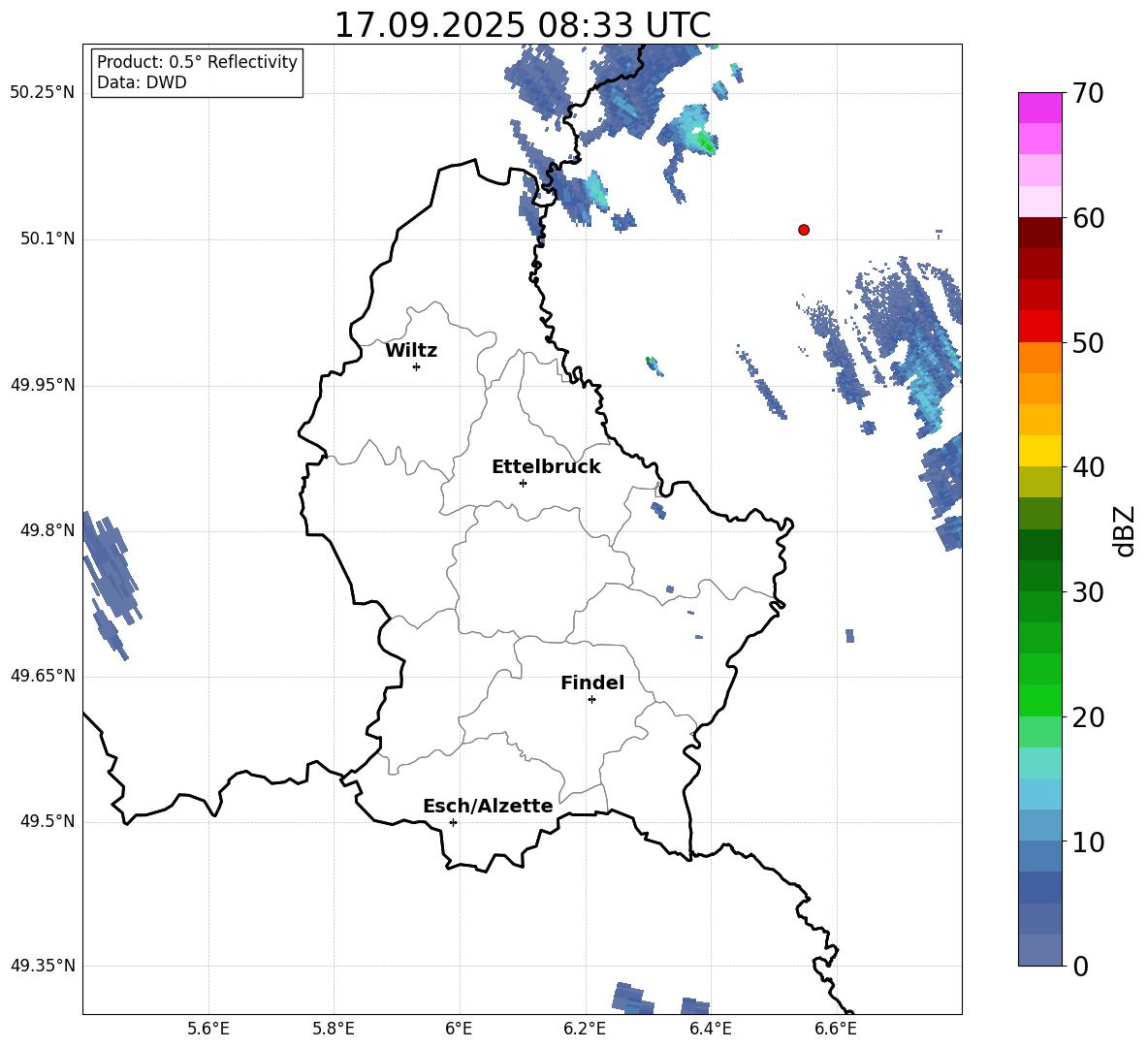Image resolution: width=1148 pixels, height=1048 pixels.
Task: Click the title 17.09.2025 08:33 UTC
Action: point(523,25)
